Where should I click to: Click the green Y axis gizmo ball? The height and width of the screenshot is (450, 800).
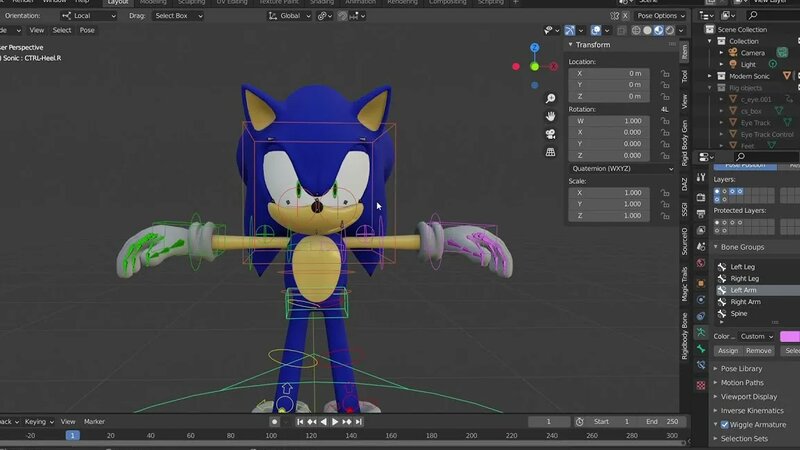tap(534, 66)
